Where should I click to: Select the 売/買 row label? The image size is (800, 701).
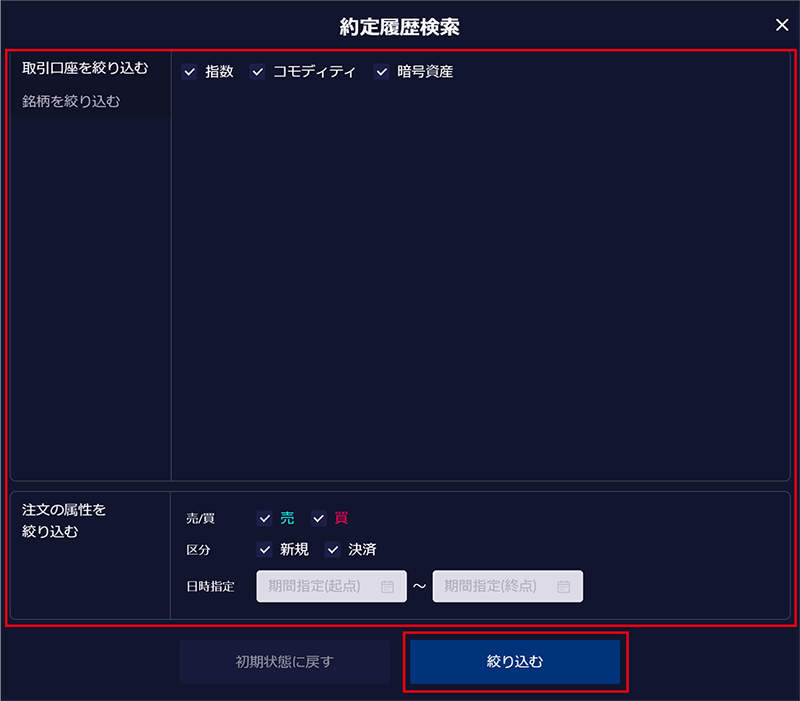(x=201, y=519)
